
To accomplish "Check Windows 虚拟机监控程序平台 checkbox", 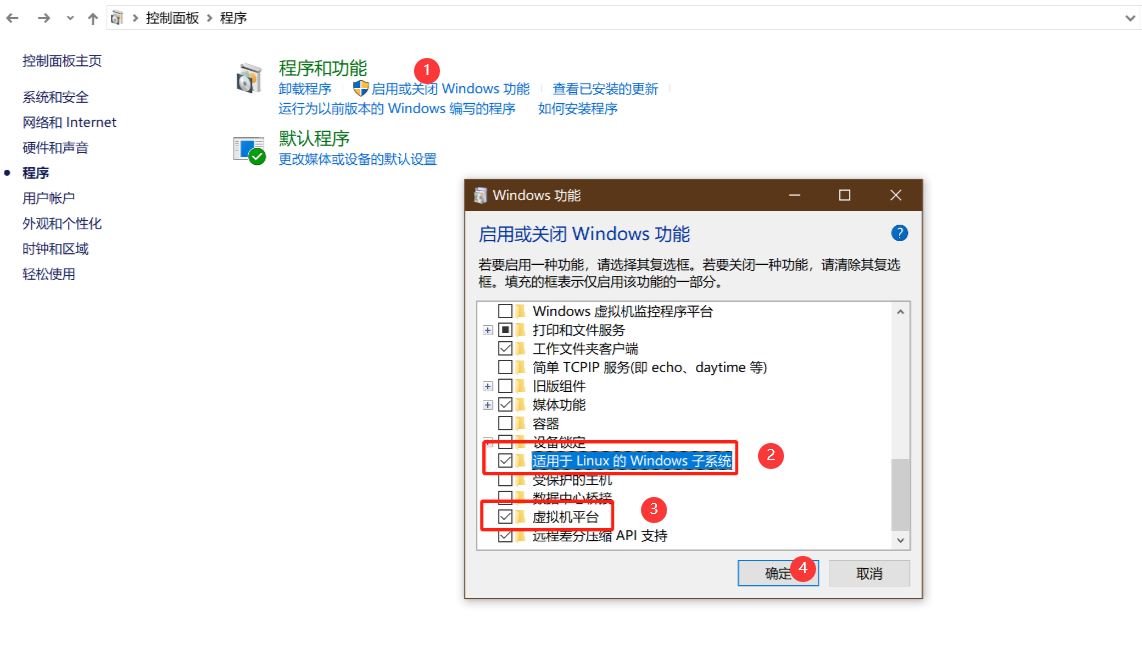I will [505, 311].
